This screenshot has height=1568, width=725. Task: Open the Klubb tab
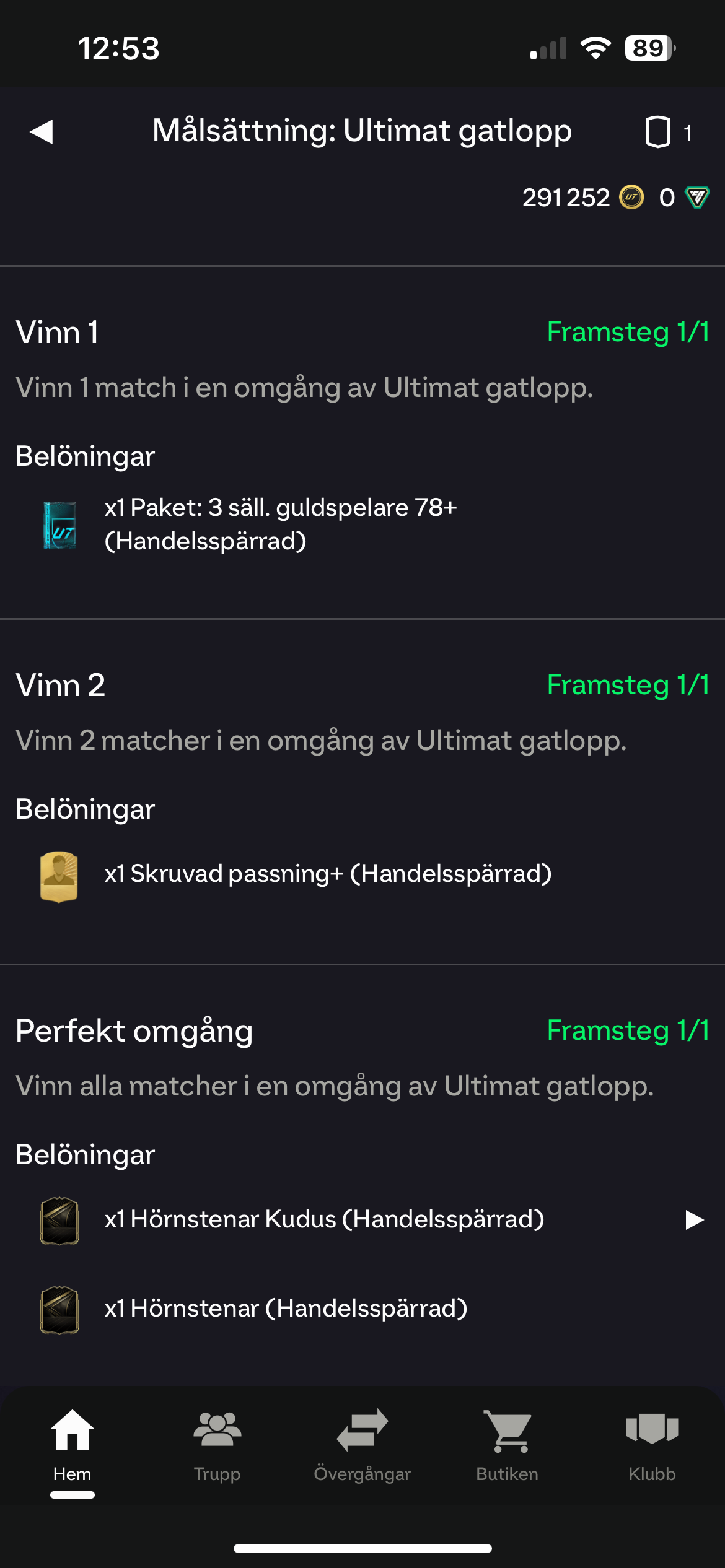point(652,1444)
